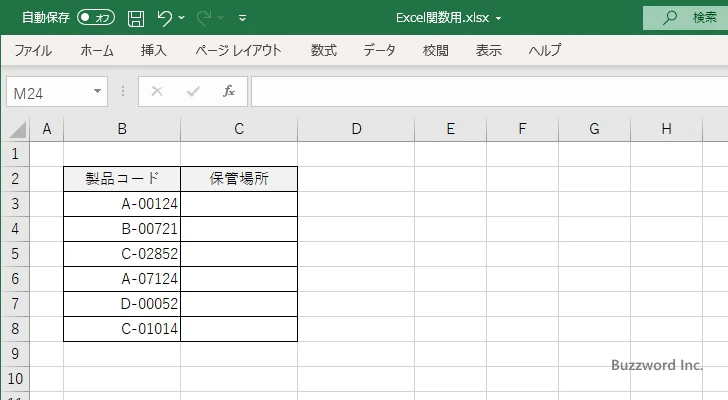Click the search magnifier icon
This screenshot has width=728, height=400.
tap(669, 18)
